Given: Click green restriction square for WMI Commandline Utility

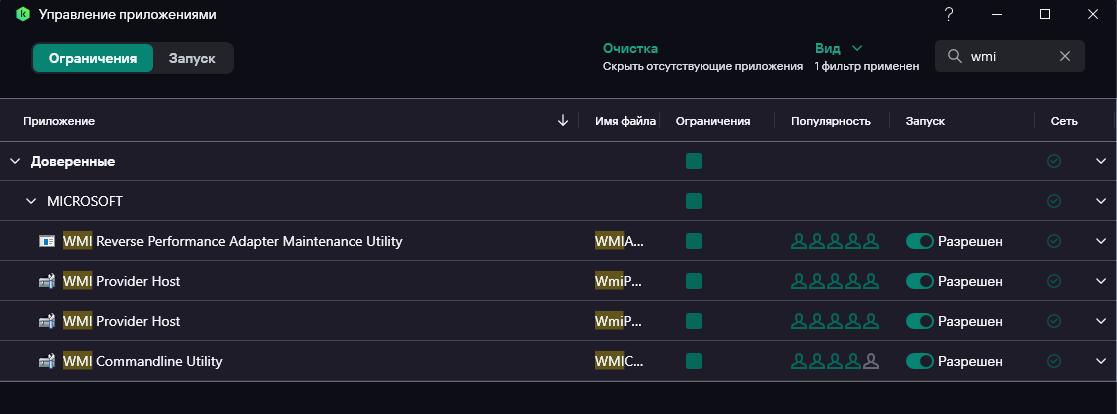Looking at the screenshot, I should click(x=694, y=361).
